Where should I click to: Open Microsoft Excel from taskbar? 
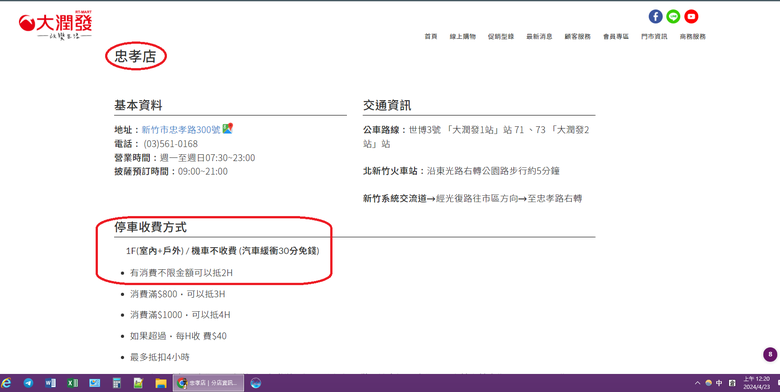tap(72, 383)
